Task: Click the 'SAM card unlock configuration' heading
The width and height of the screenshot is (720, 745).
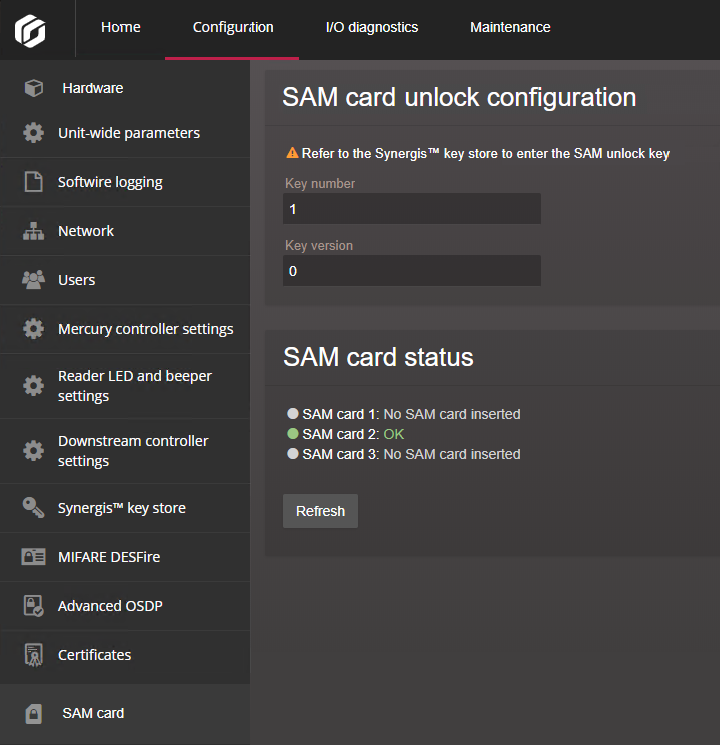Action: (459, 97)
